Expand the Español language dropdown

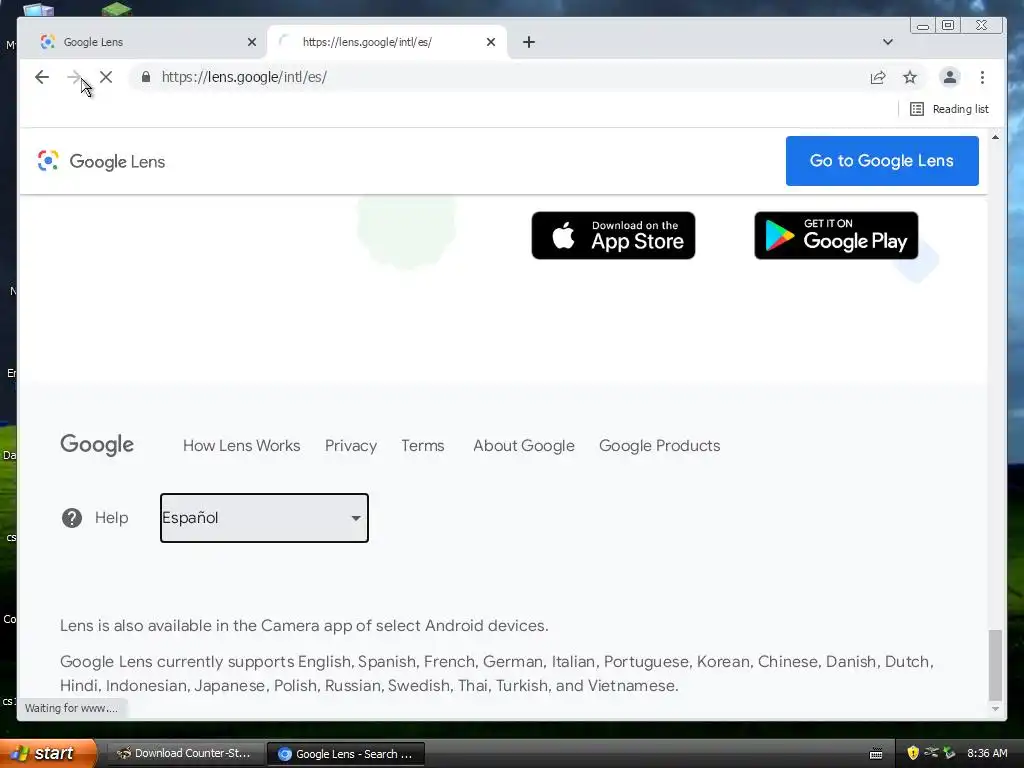pyautogui.click(x=264, y=518)
